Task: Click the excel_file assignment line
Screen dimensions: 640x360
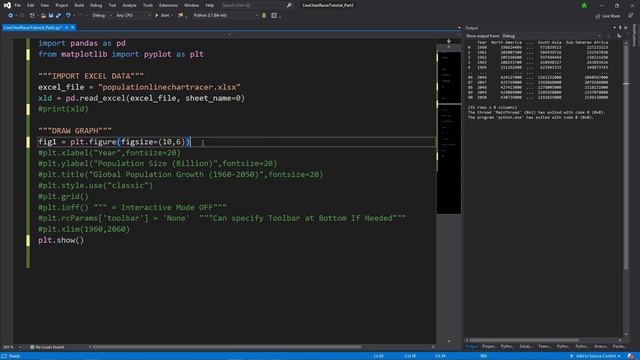Action: coord(139,87)
